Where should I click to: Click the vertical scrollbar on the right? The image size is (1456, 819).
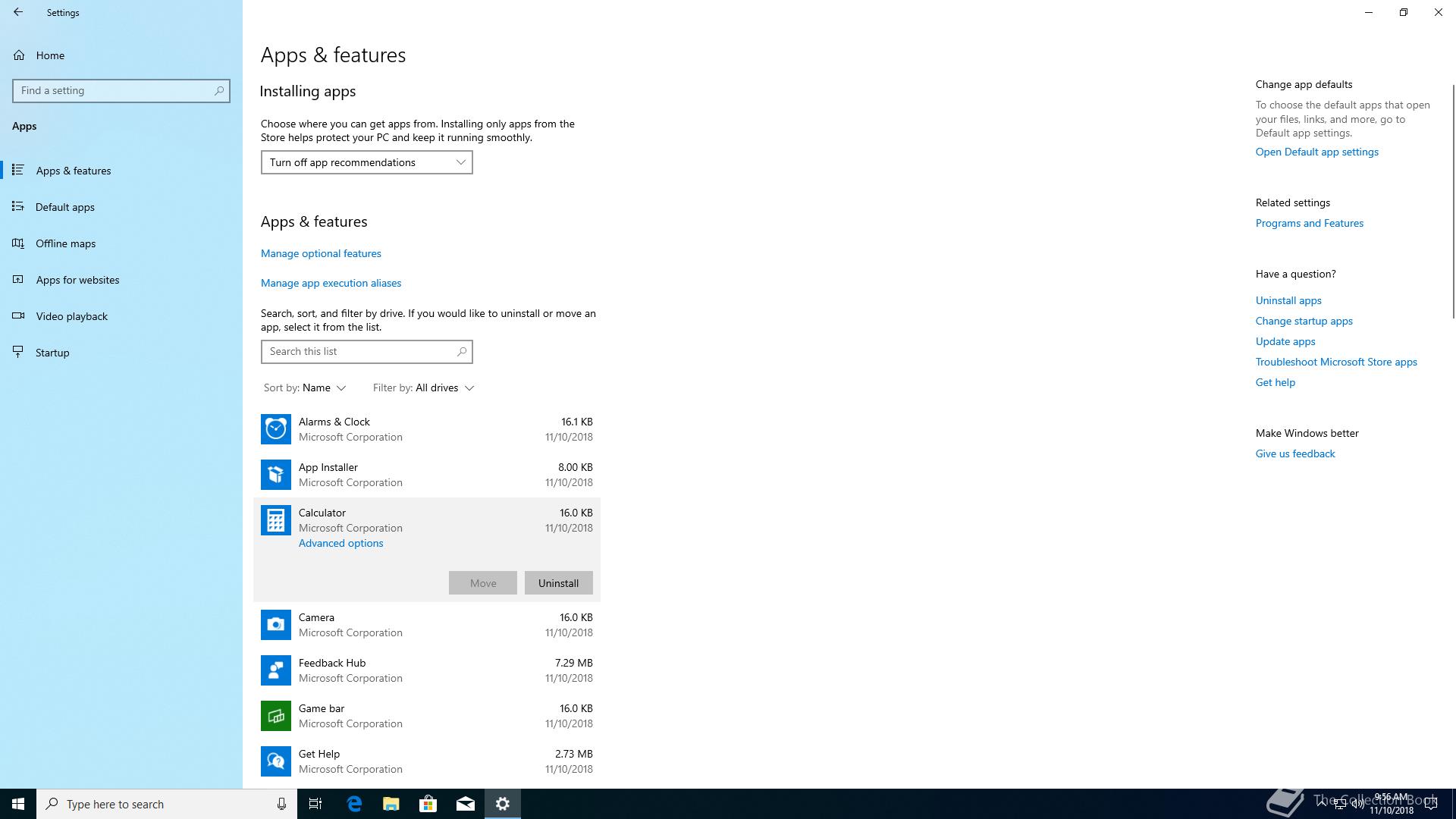[1453, 201]
